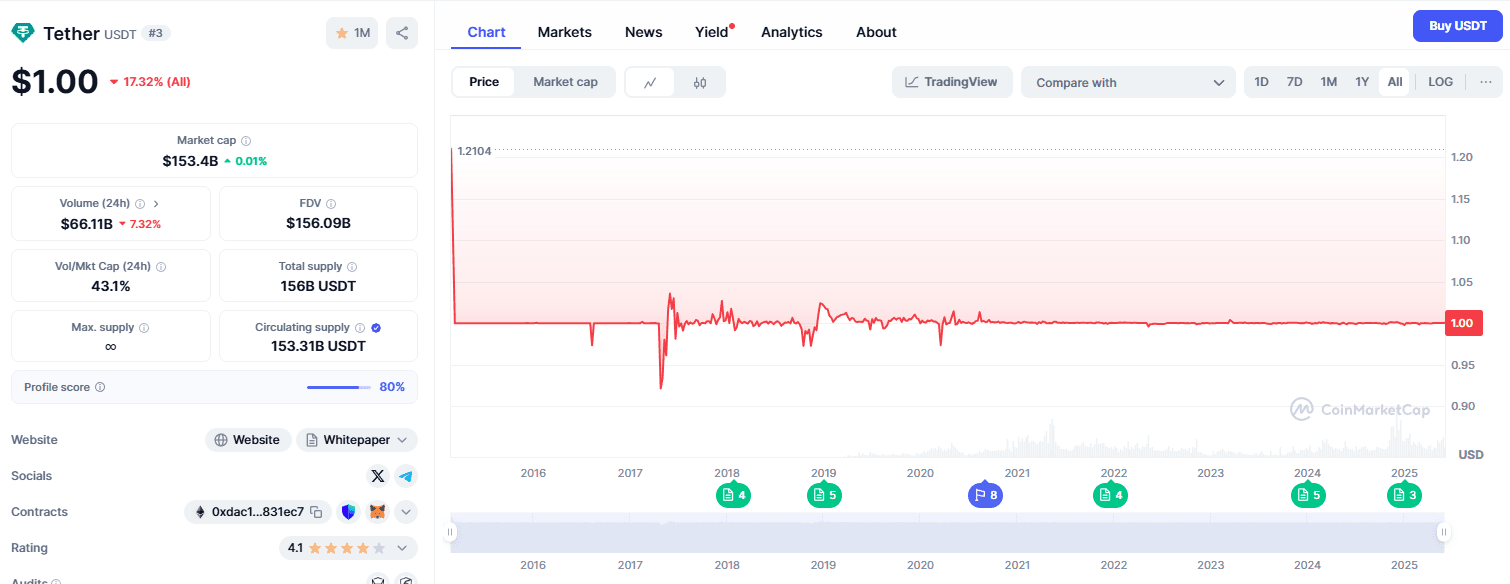Open the 2022 event marker with 4
Image resolution: width=1510 pixels, height=584 pixels.
point(1110,494)
